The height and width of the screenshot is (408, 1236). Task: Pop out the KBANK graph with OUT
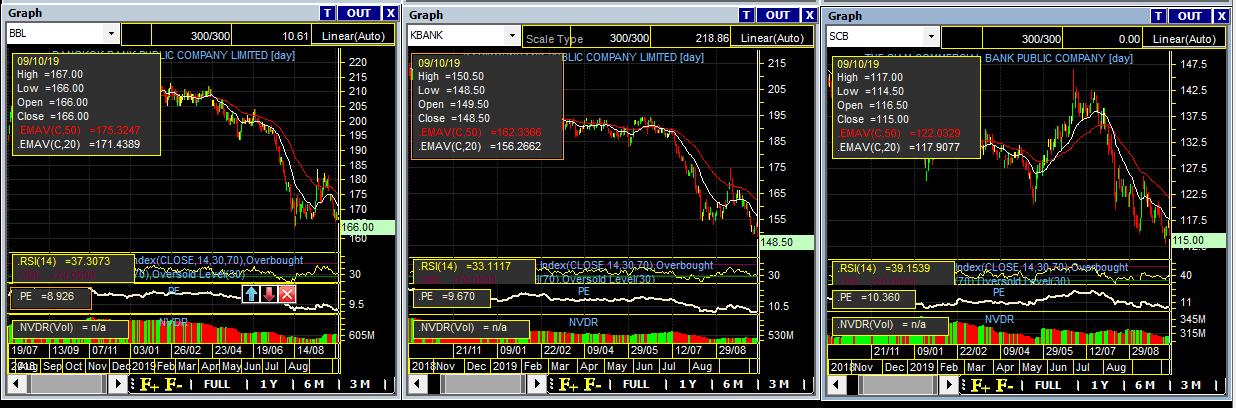click(777, 14)
